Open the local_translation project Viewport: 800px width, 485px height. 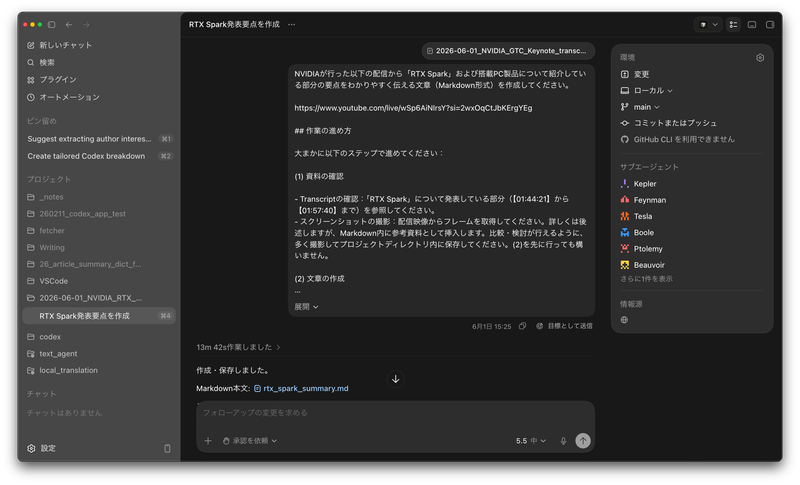click(x=62, y=371)
